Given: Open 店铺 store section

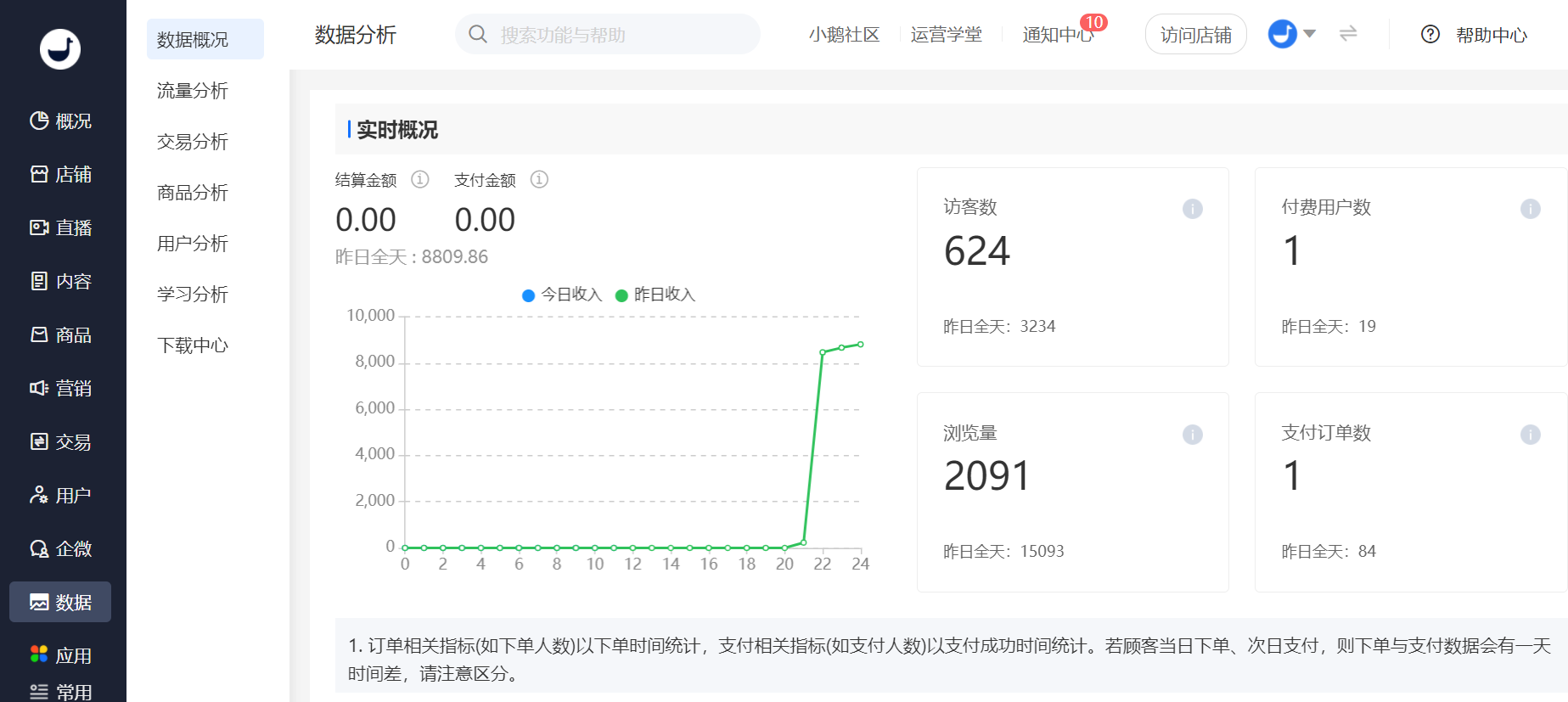Looking at the screenshot, I should click(x=60, y=175).
